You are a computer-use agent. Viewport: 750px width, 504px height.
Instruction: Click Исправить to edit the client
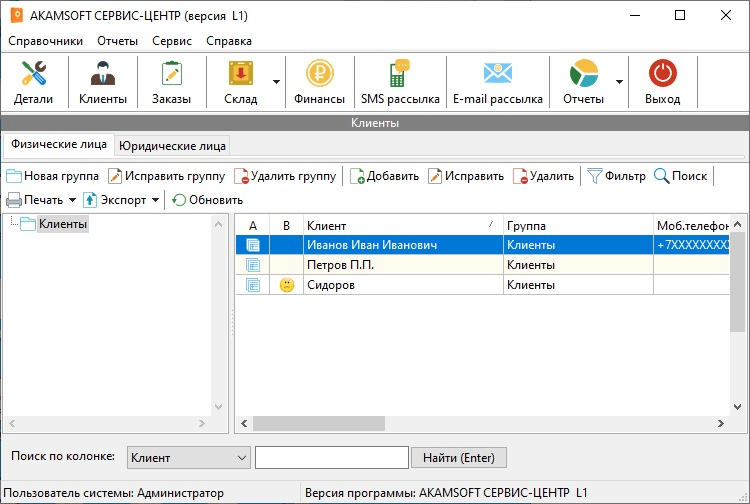pyautogui.click(x=466, y=176)
